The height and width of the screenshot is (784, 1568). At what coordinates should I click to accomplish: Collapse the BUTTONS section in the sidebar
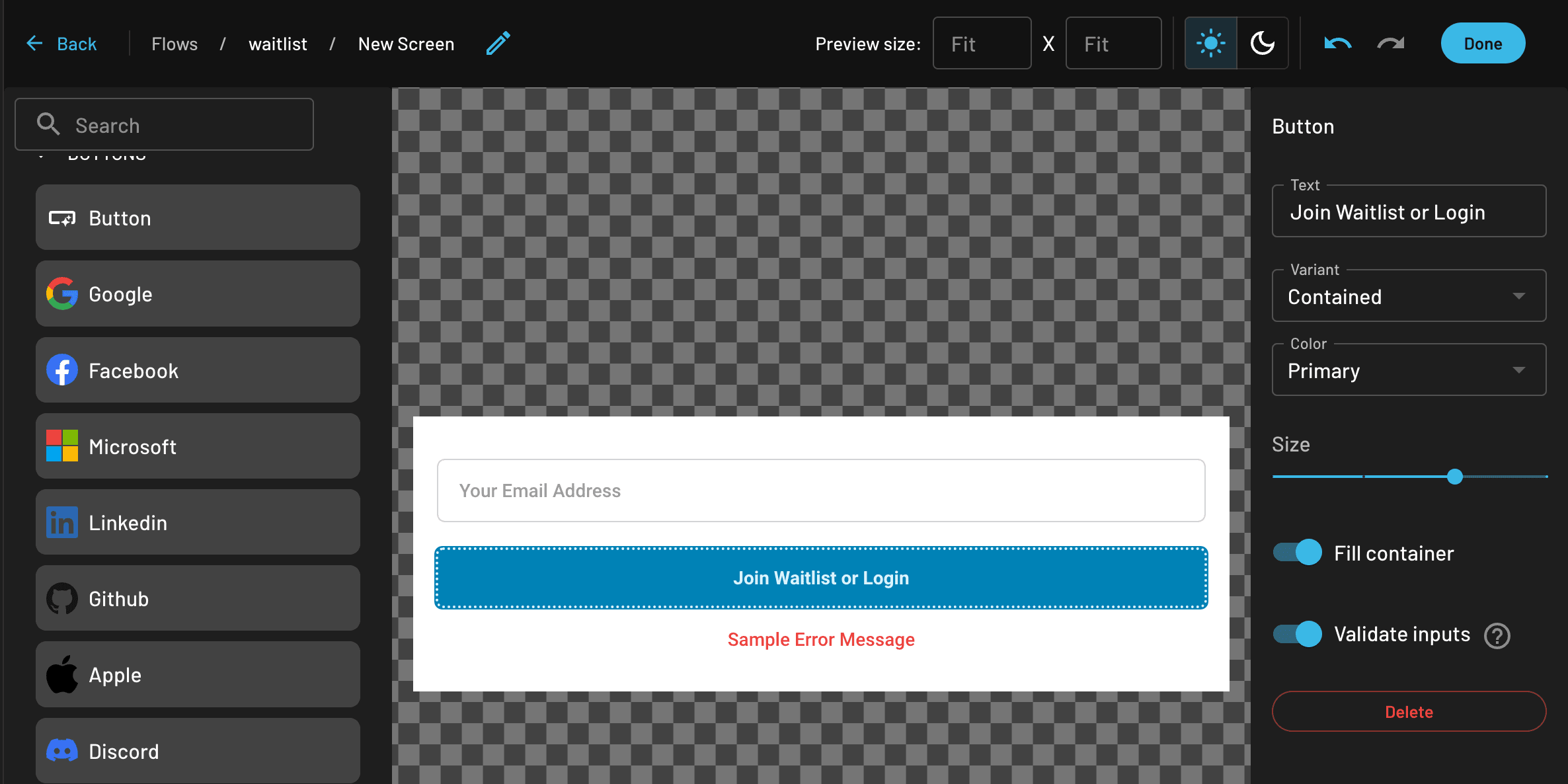click(x=42, y=155)
